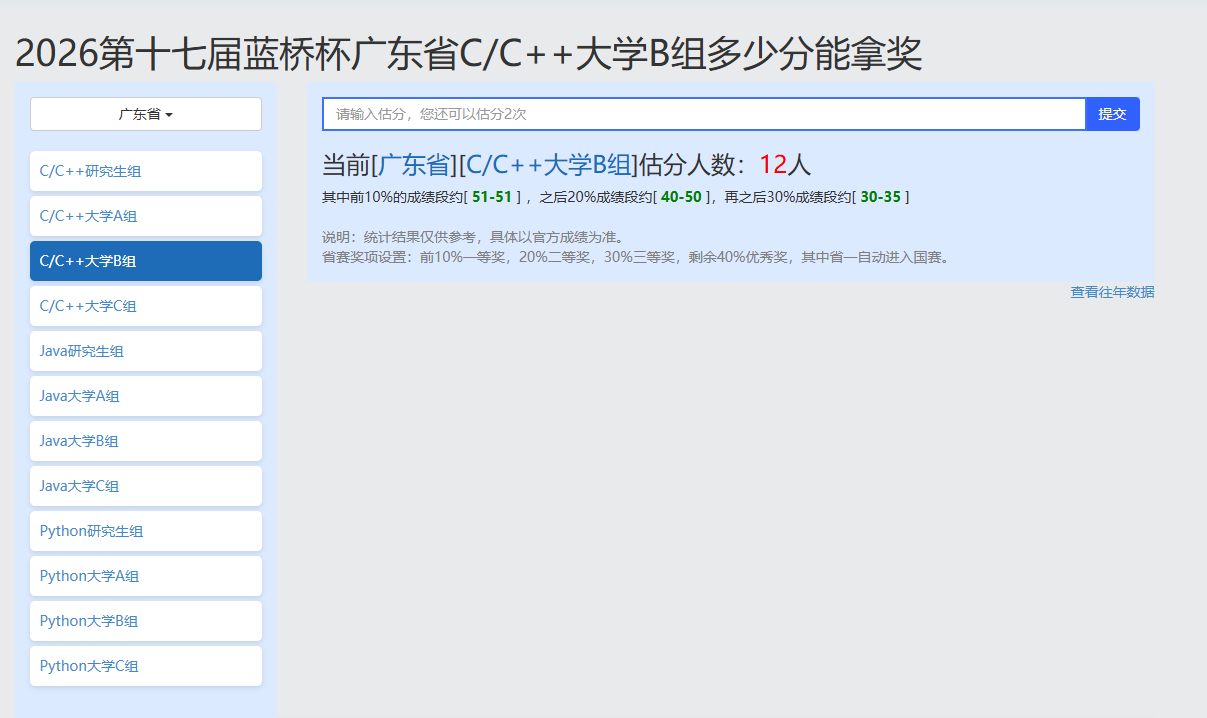Click the red 12 participant count
Screen dimensions: 1207x718
pos(773,165)
